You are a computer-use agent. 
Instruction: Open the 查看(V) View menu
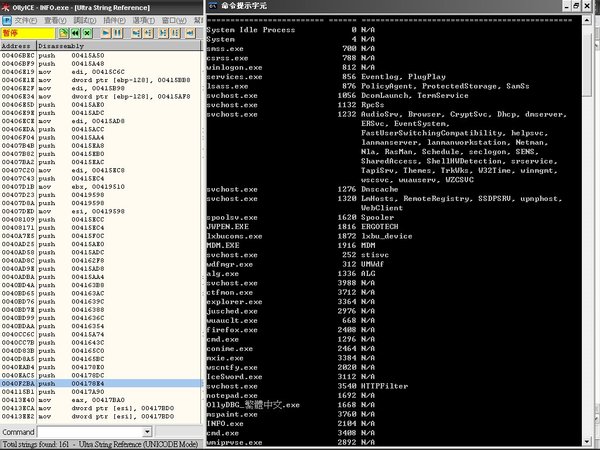[x=54, y=19]
